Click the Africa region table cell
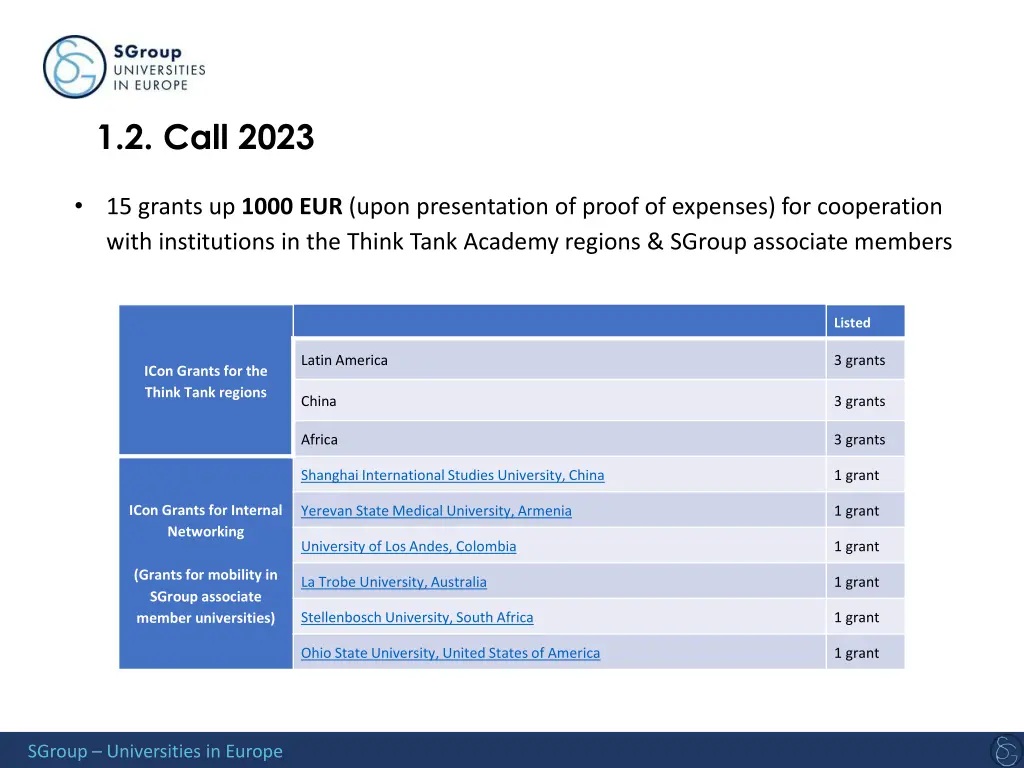 click(x=559, y=439)
